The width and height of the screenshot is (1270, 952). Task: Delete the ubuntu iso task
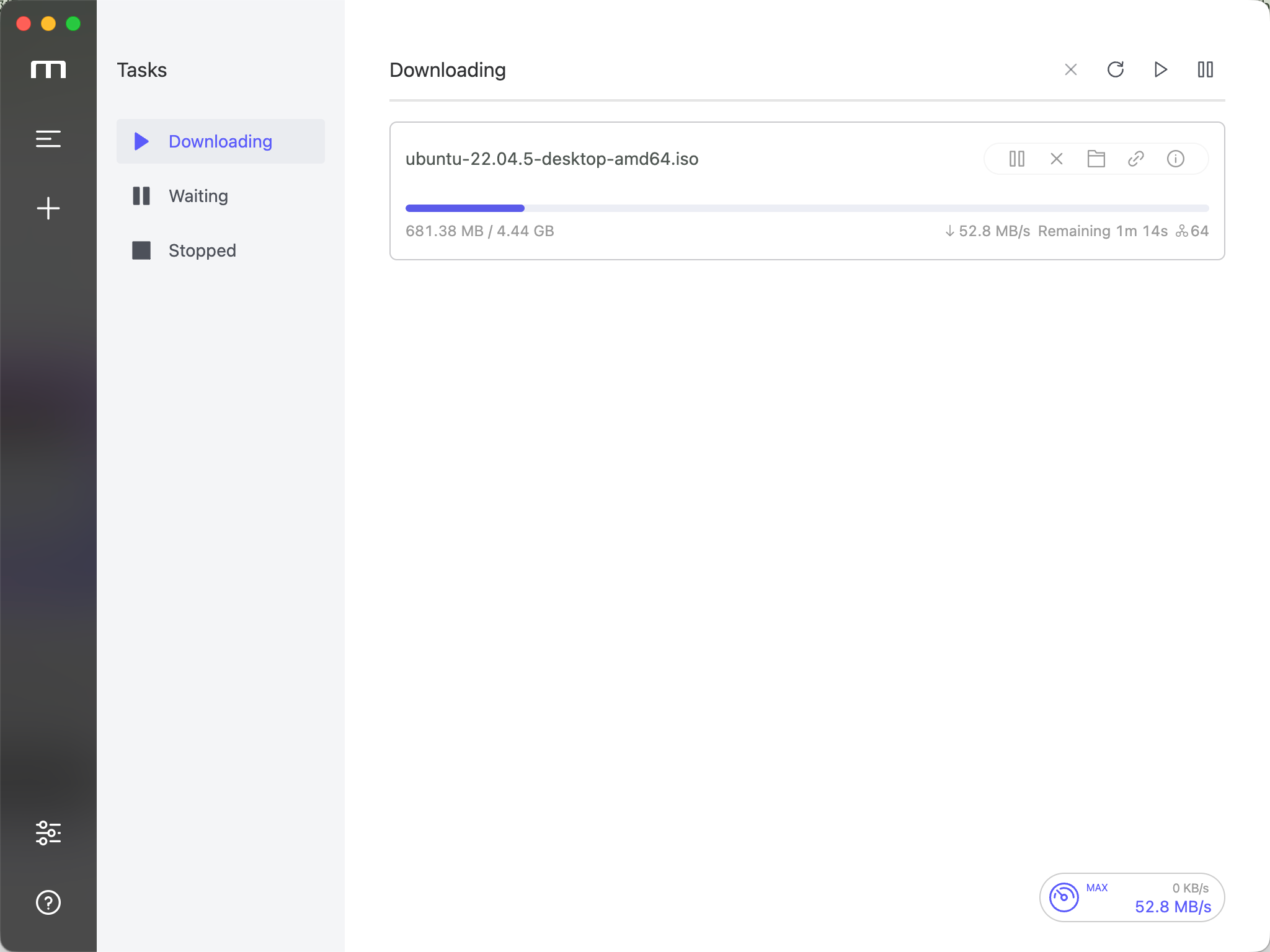1057,159
